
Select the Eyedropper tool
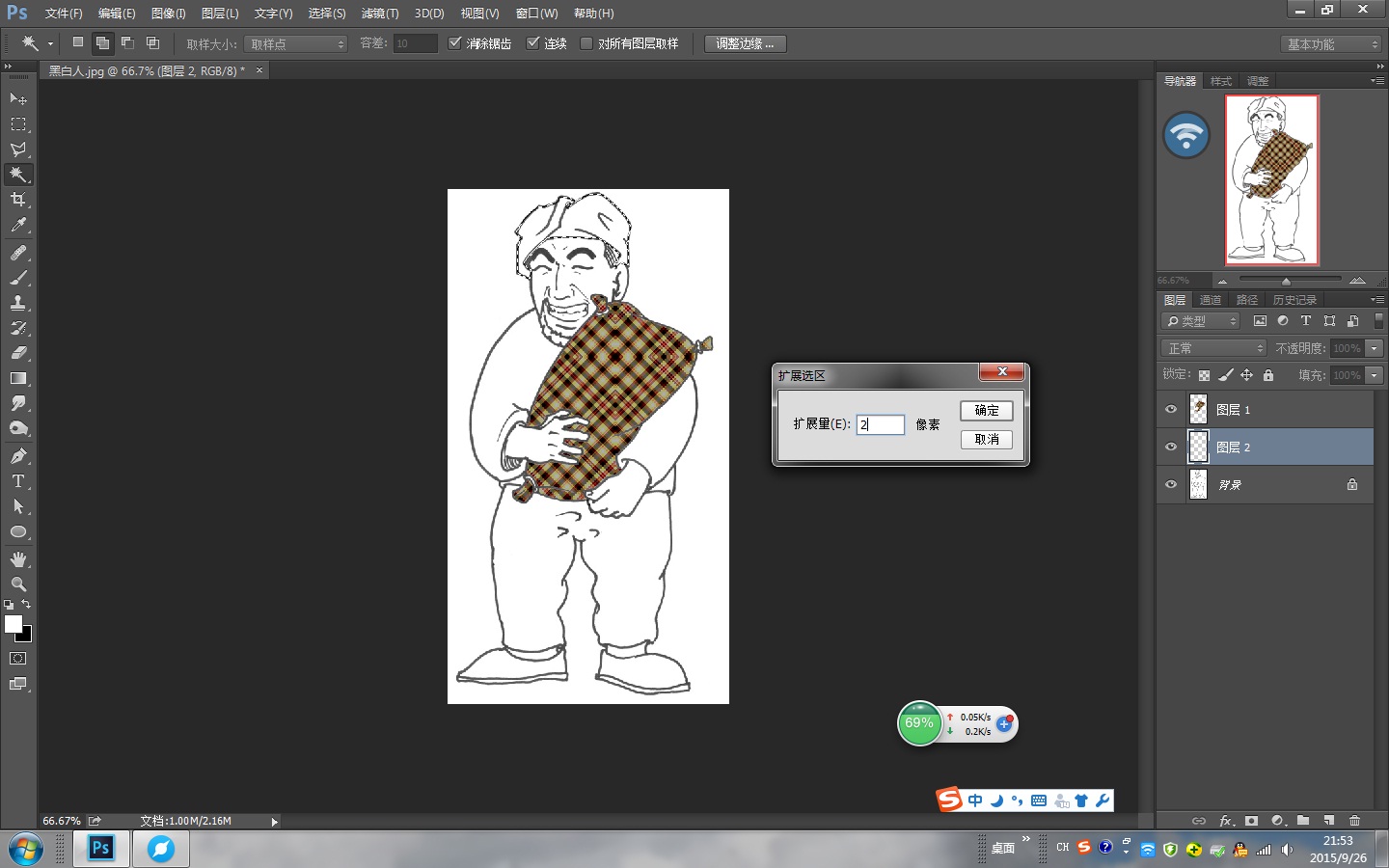[18, 226]
